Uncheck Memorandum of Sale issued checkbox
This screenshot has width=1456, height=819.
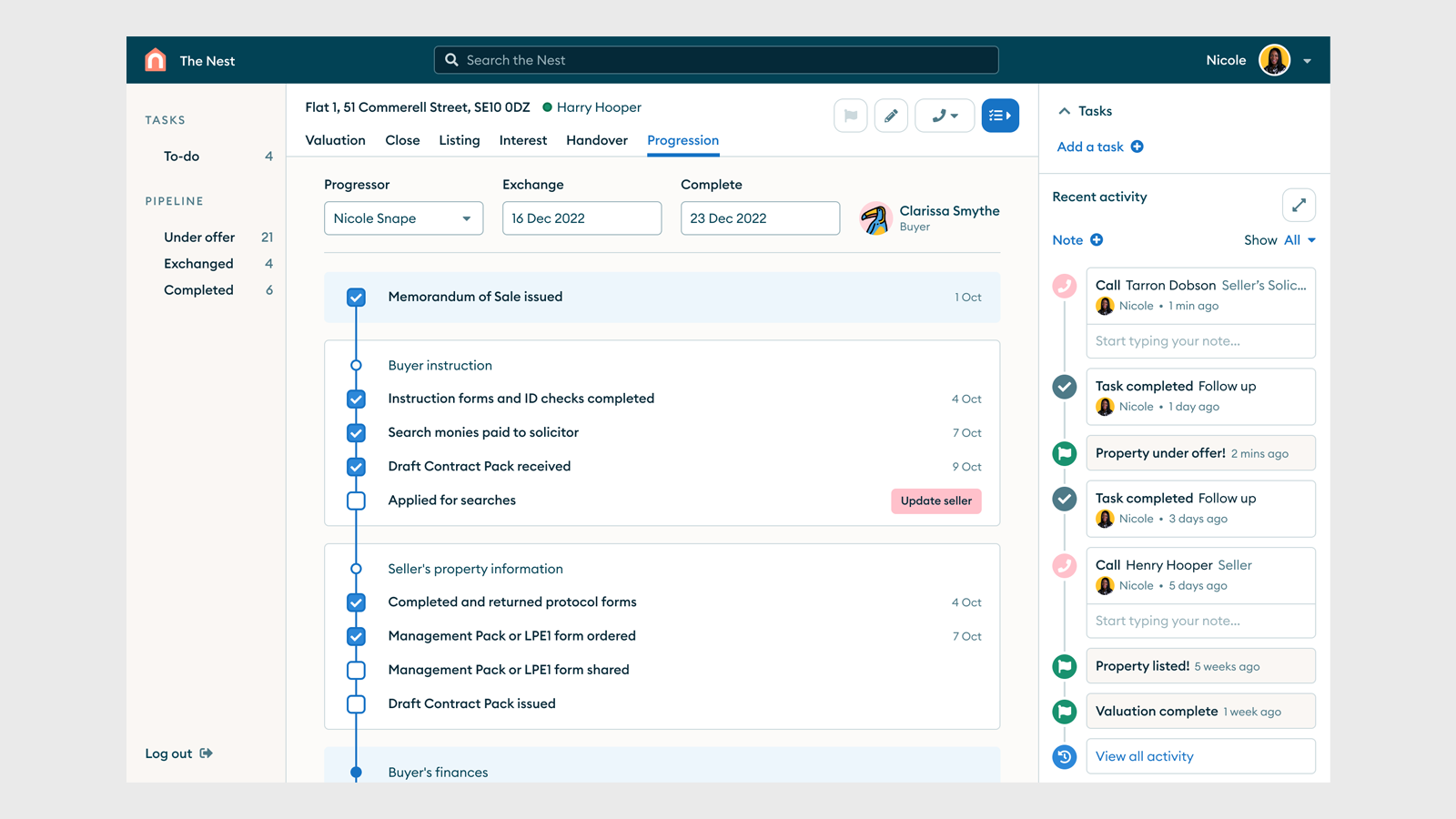click(x=356, y=298)
